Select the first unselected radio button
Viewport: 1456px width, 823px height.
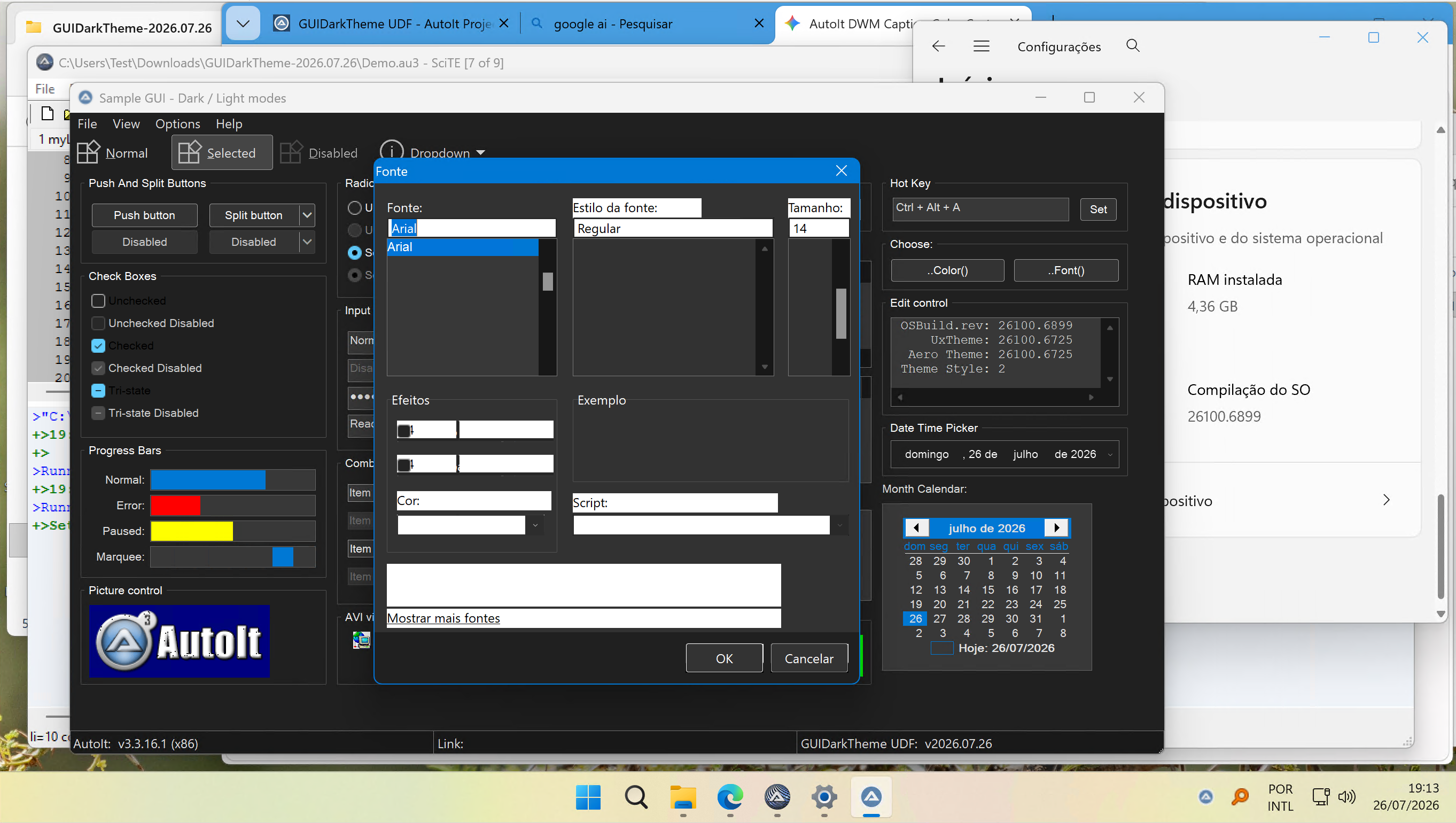coord(354,208)
